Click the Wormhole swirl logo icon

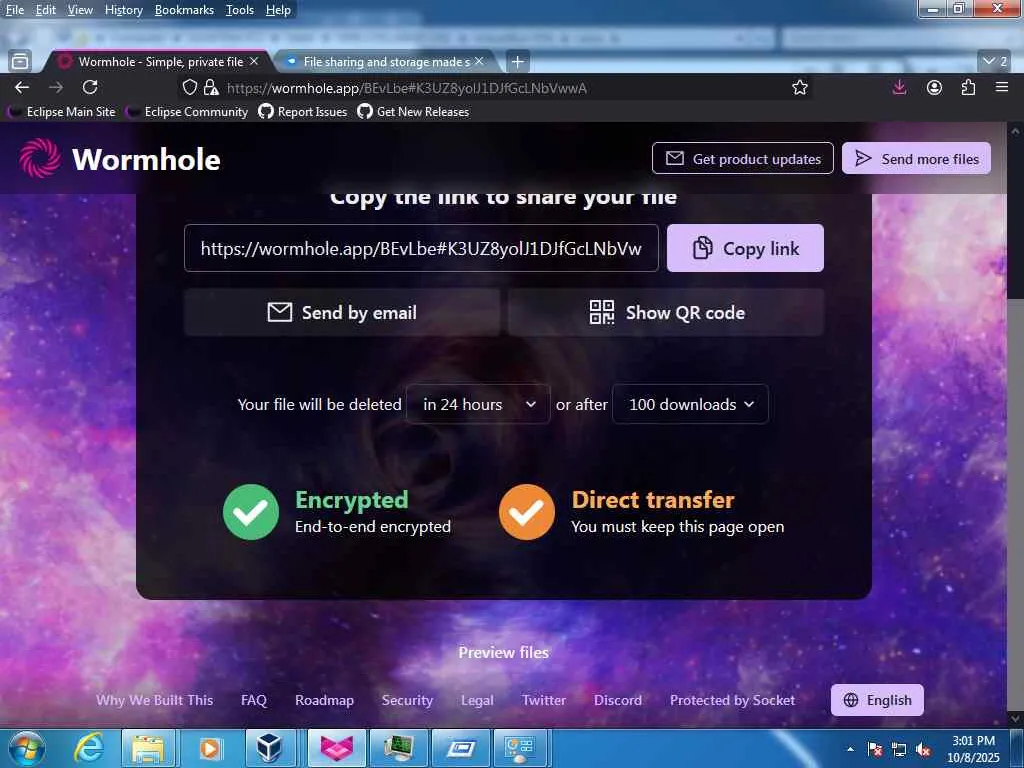coord(40,158)
